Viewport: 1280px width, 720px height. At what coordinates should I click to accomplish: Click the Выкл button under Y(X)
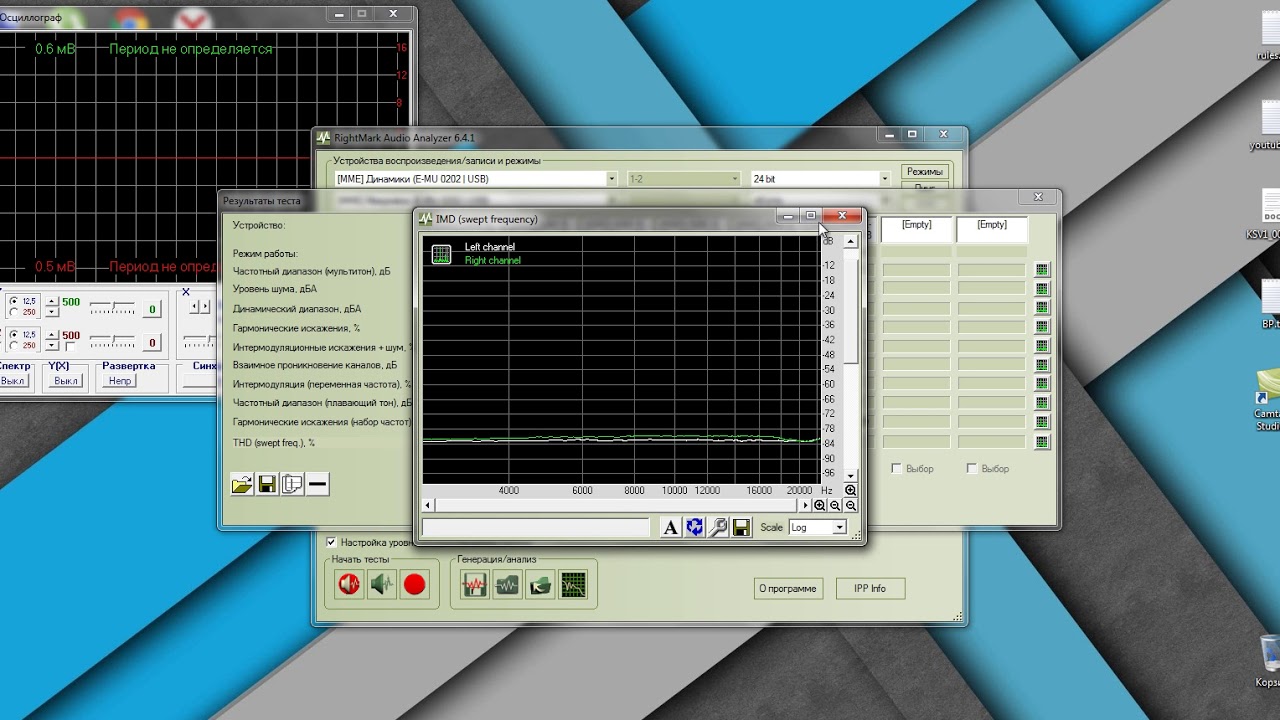click(x=66, y=381)
